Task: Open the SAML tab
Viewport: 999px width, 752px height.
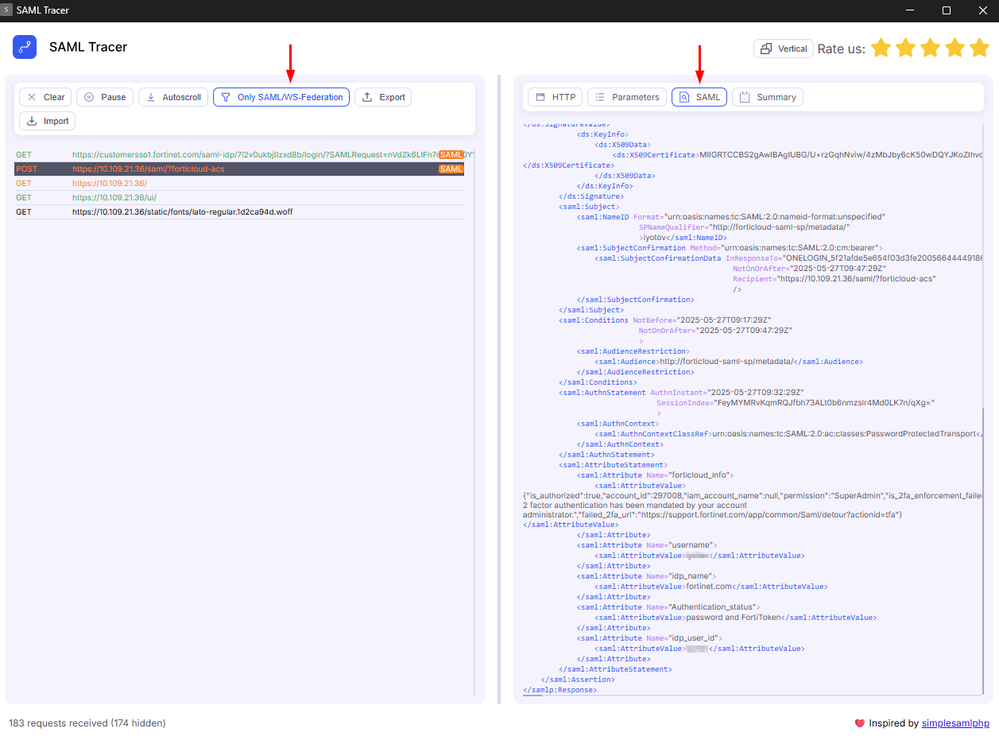Action: pyautogui.click(x=699, y=97)
